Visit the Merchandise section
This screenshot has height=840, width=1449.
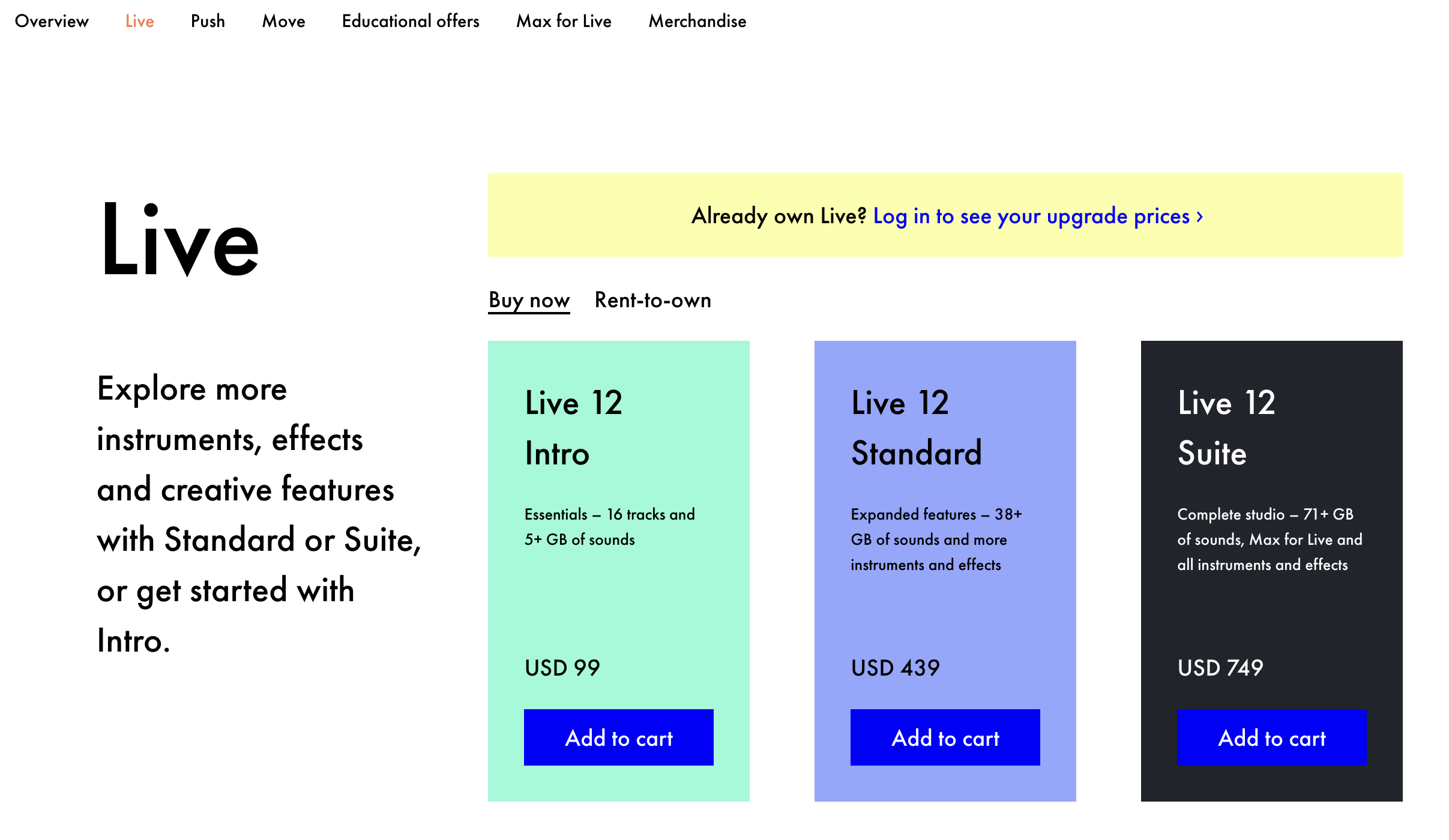coord(697,21)
